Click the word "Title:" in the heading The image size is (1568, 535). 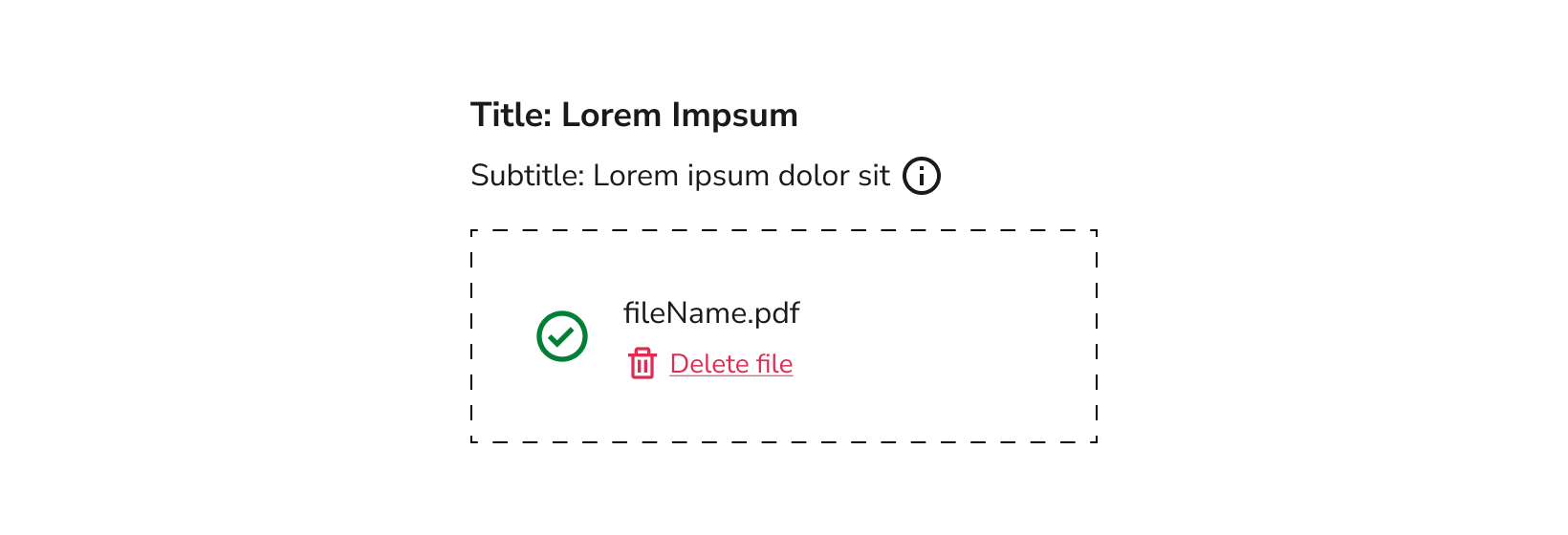pos(512,116)
